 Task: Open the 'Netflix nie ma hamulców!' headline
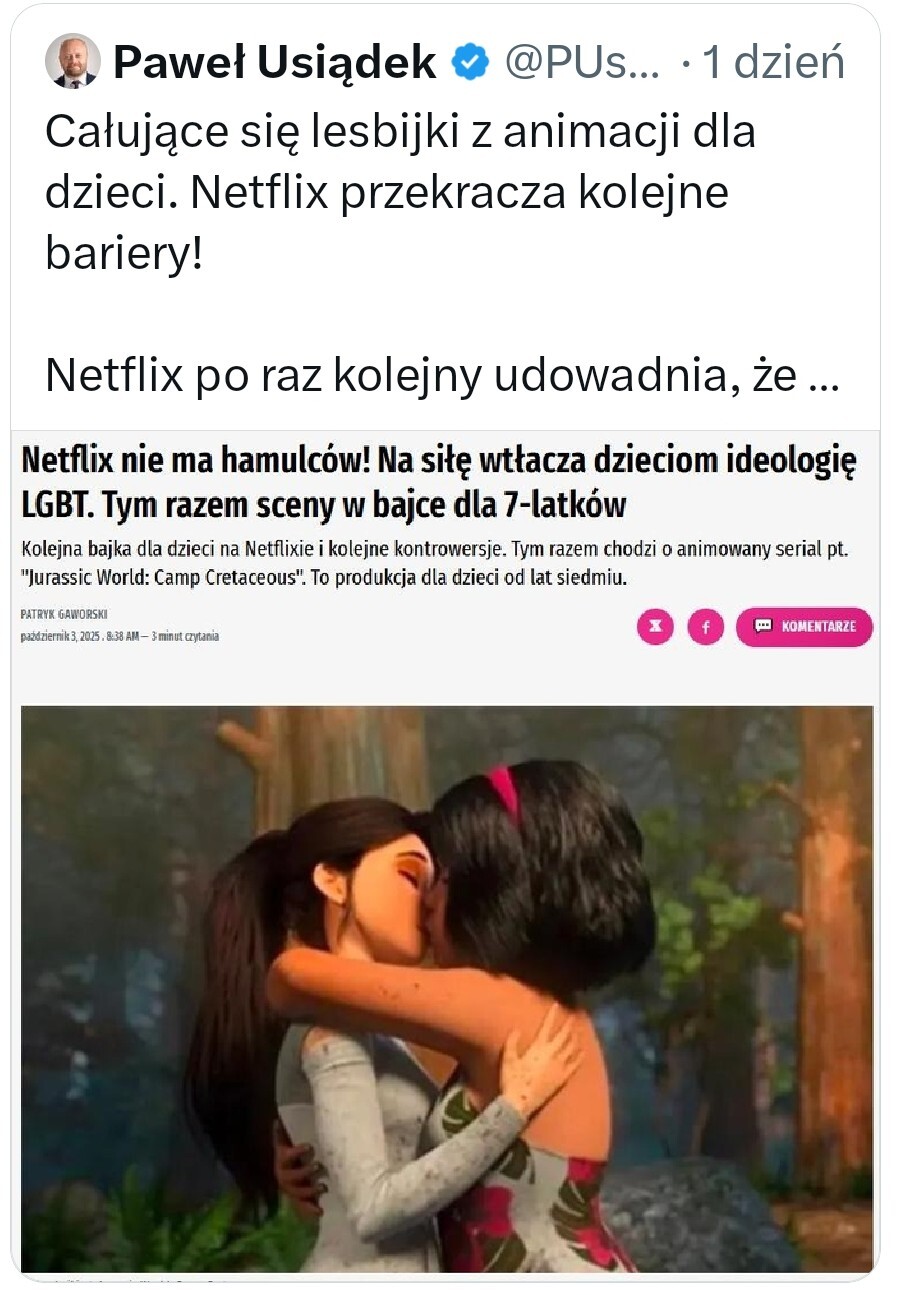tap(439, 483)
